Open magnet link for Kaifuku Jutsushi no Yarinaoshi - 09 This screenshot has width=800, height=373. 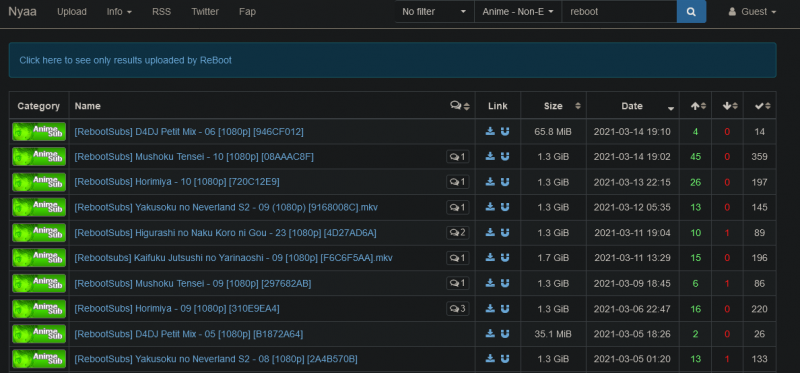point(505,258)
